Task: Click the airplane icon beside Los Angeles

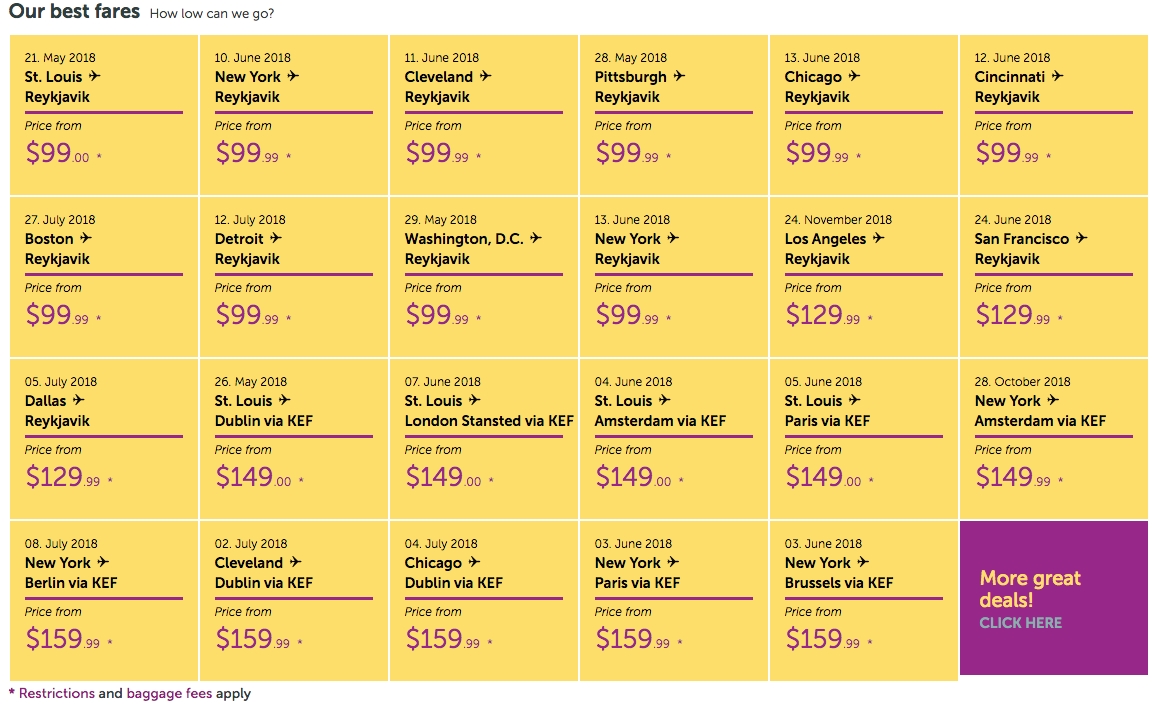Action: click(878, 238)
